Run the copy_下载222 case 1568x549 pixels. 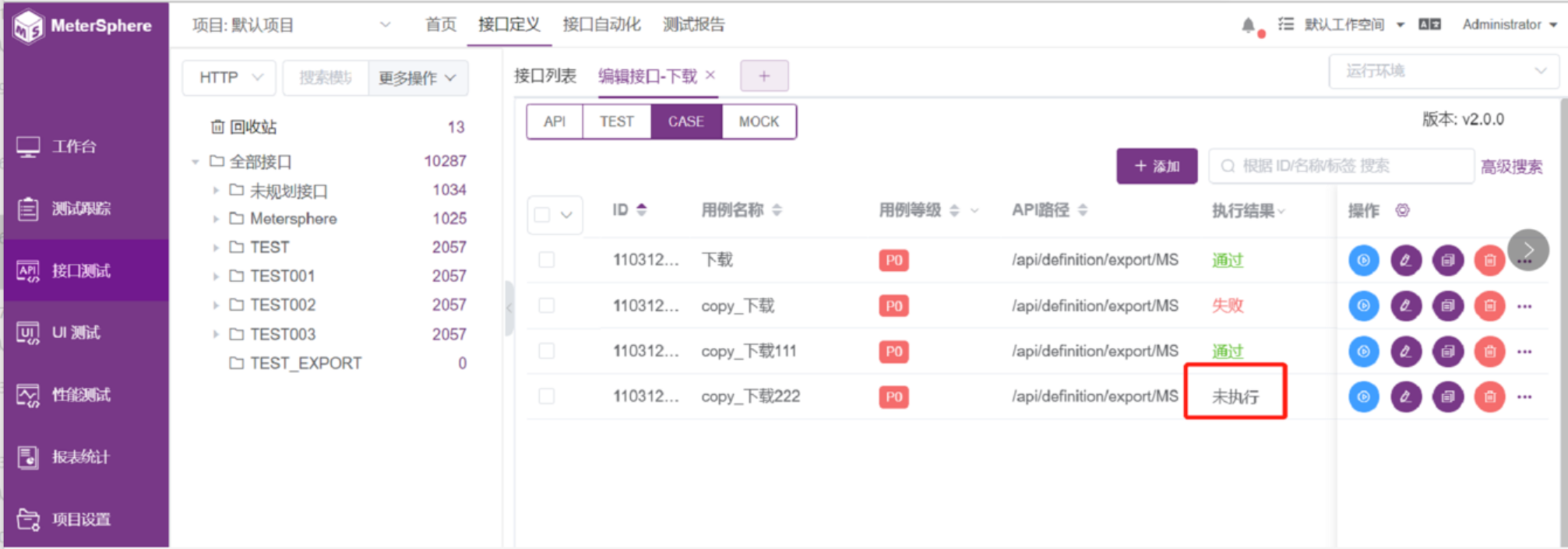(x=1364, y=396)
